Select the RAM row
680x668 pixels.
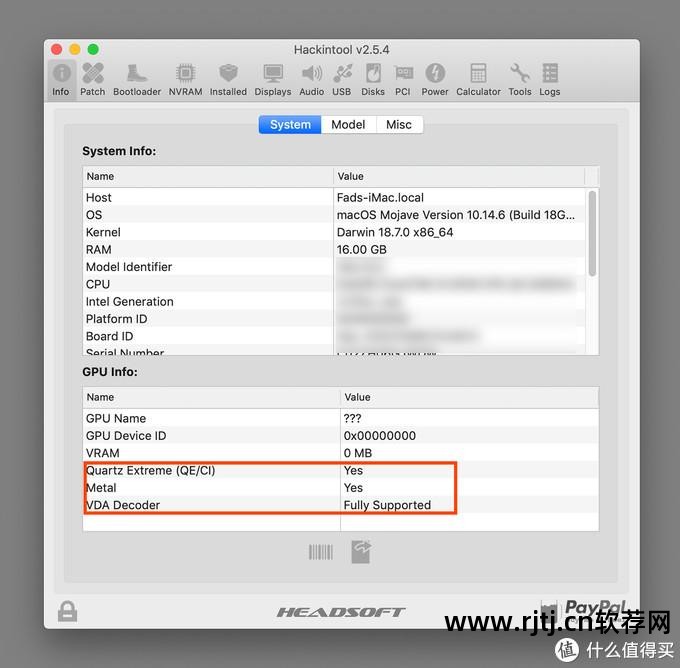(x=334, y=250)
